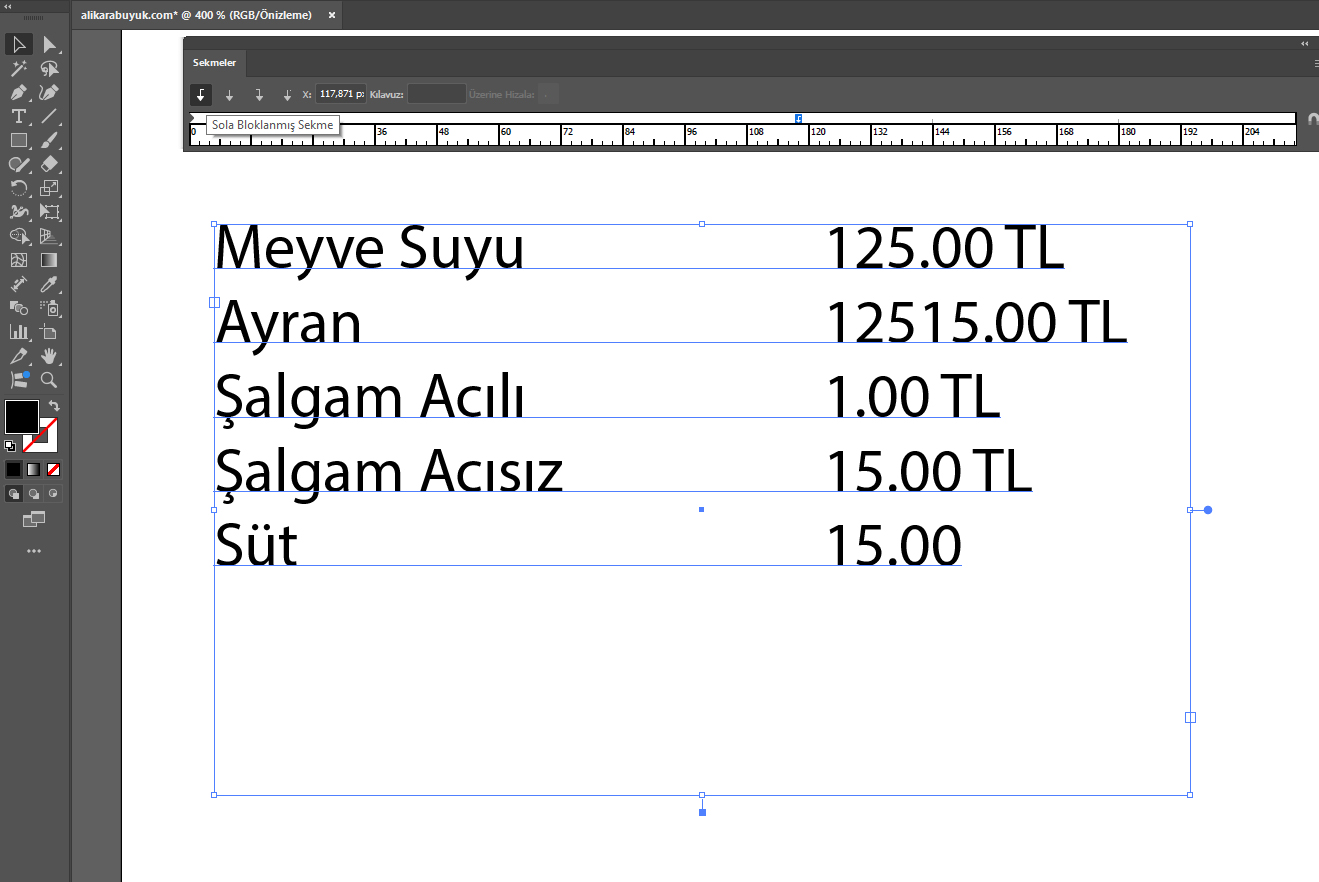Select the Hand tool
Image resolution: width=1319 pixels, height=882 pixels.
pyautogui.click(x=49, y=356)
